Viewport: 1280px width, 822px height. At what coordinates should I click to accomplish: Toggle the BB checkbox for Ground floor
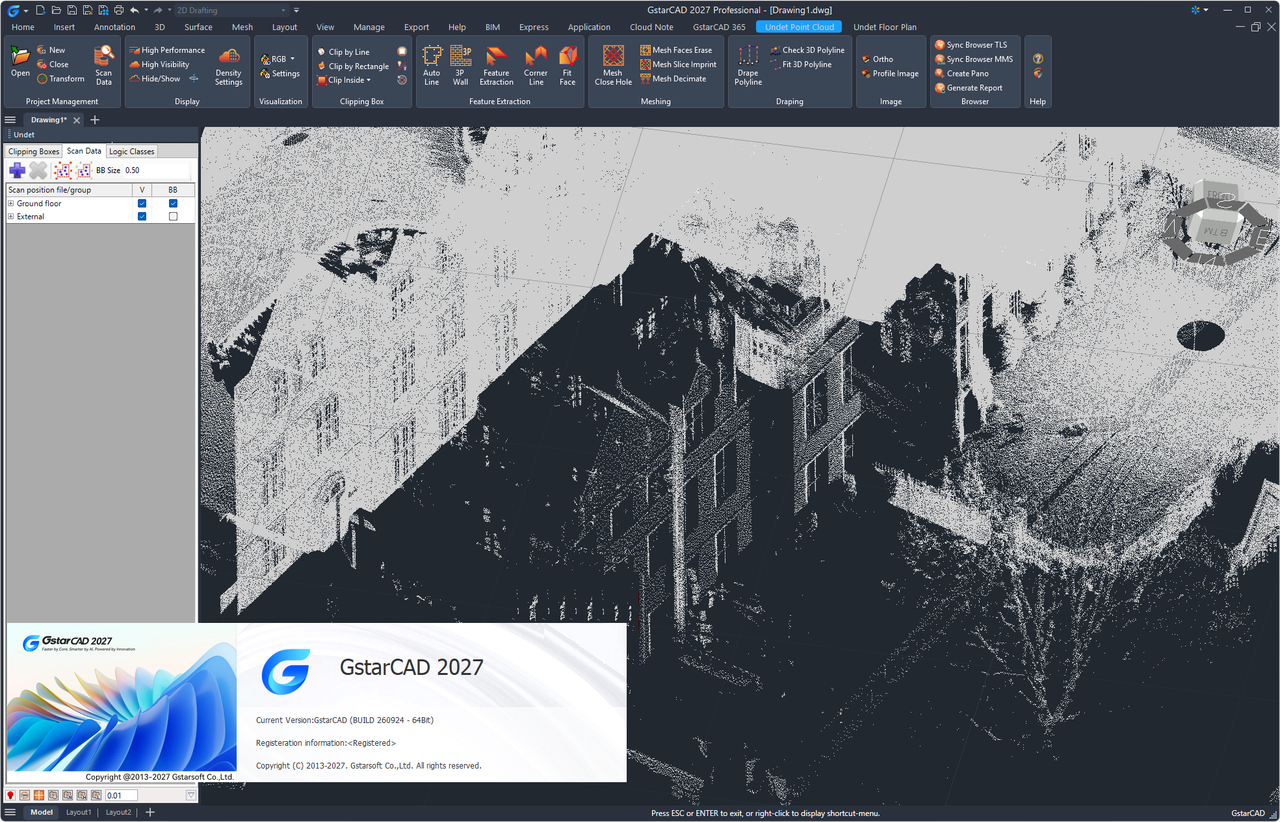173,203
